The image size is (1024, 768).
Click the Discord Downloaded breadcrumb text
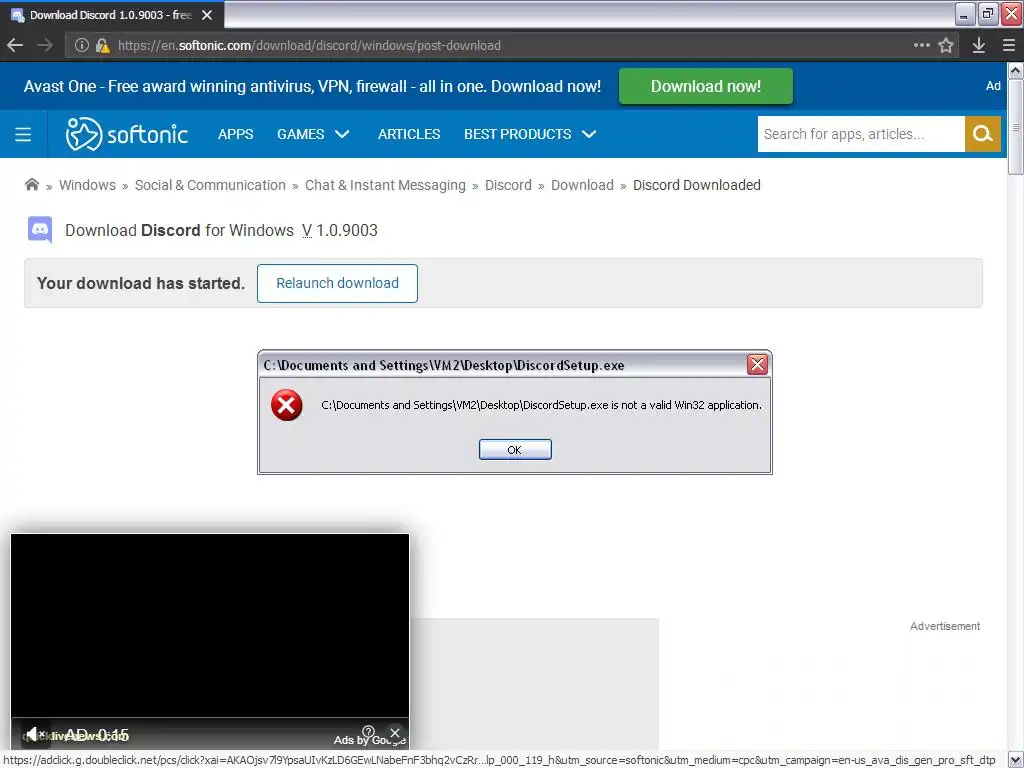coord(697,185)
